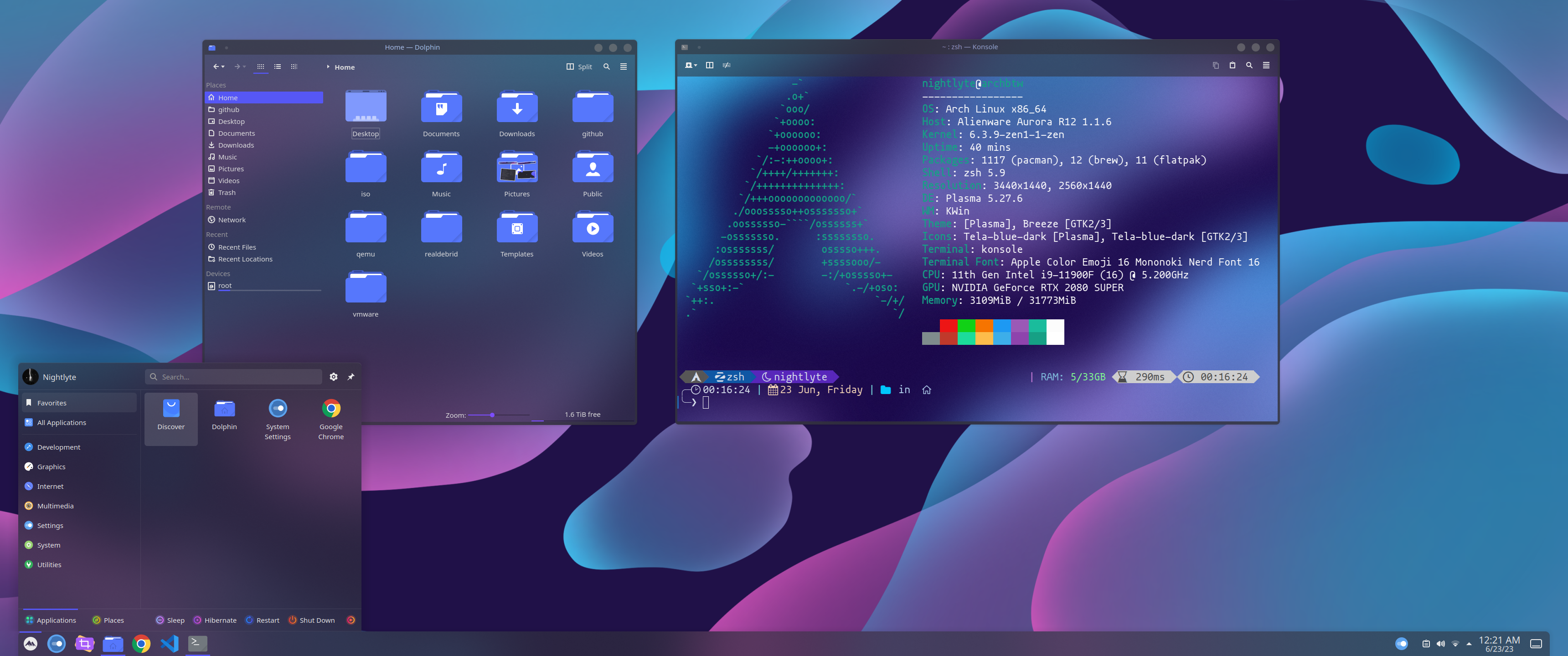Launch System Settings from favorites
The height and width of the screenshot is (656, 1568).
click(x=278, y=419)
